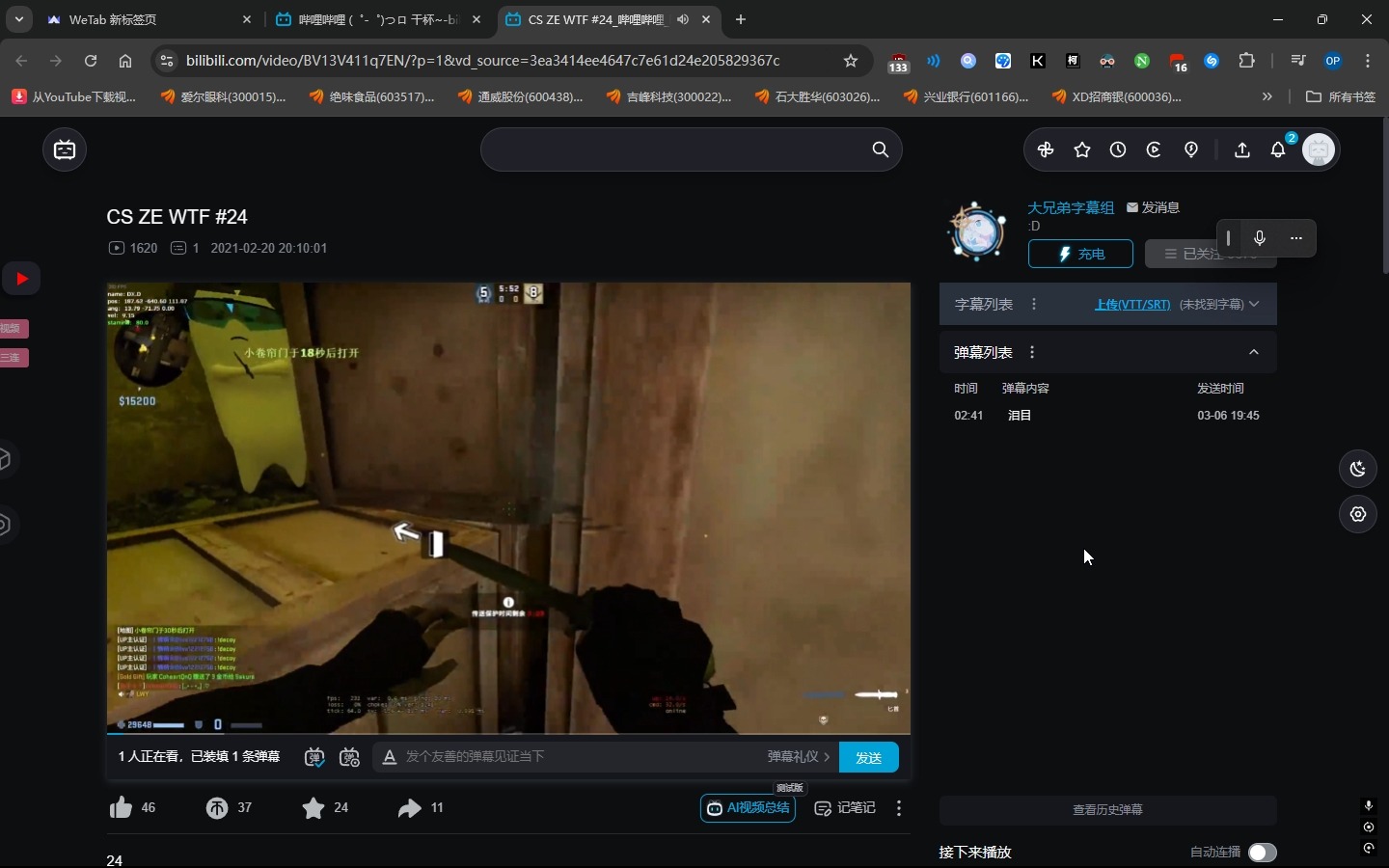1389x868 pixels.
Task: Give coins to the video
Action: [x=217, y=807]
